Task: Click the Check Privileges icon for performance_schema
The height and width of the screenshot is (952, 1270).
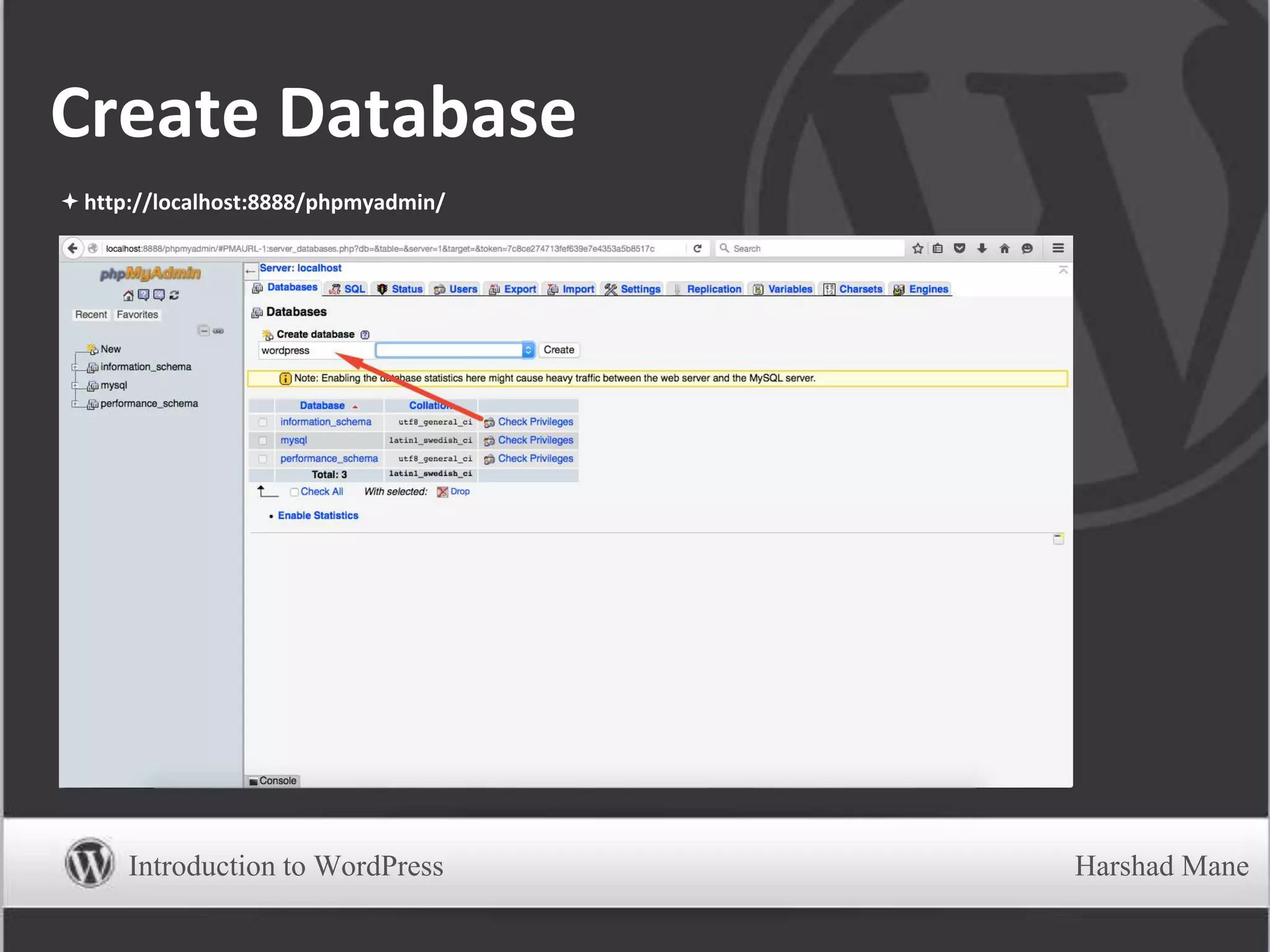Action: coord(489,459)
